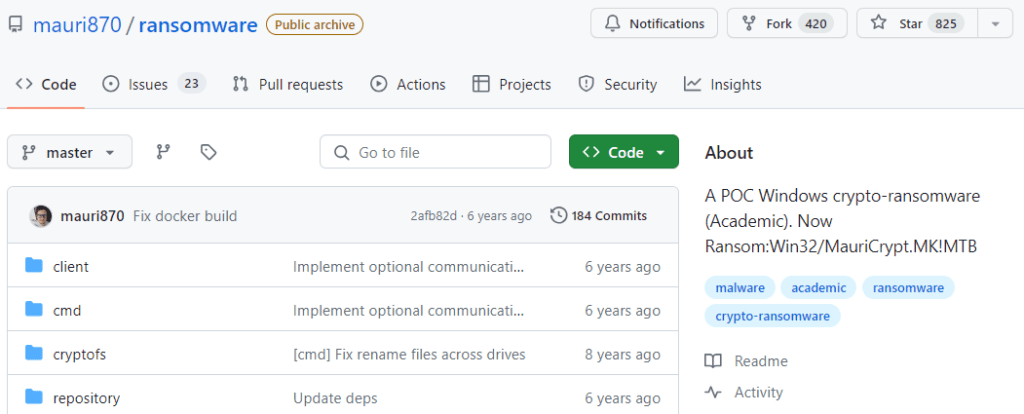Image resolution: width=1024 pixels, height=414 pixels.
Task: Click the cmd folder icon
Action: pyautogui.click(x=34, y=310)
